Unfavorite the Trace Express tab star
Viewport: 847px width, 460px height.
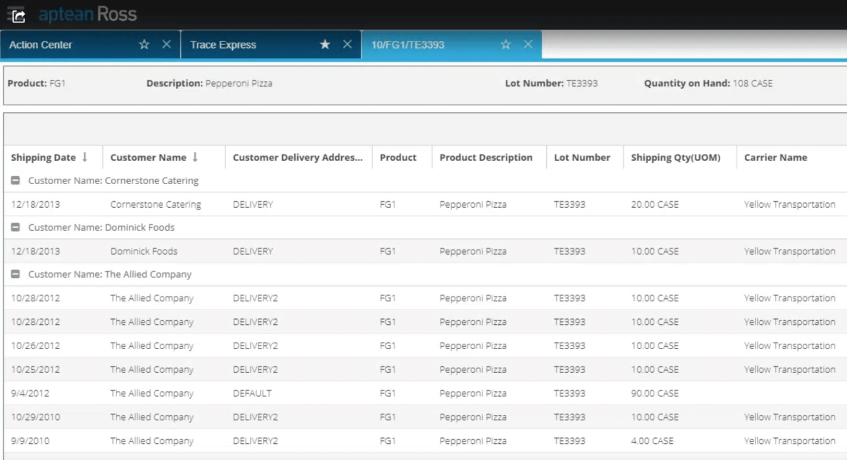click(x=325, y=45)
